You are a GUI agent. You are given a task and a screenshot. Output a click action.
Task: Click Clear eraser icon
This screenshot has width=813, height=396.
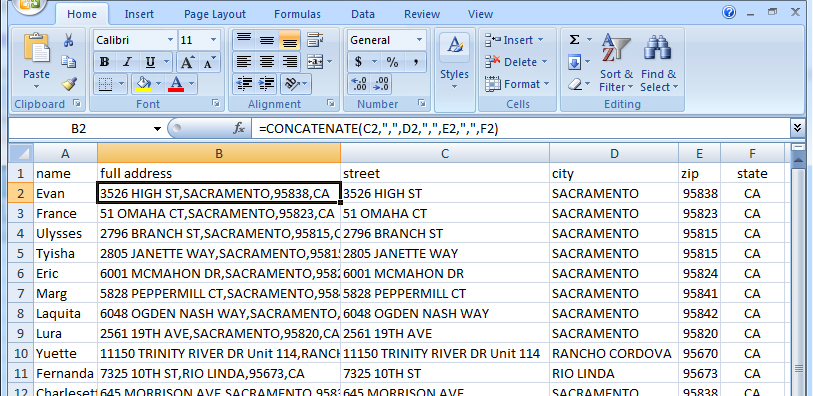coord(574,84)
